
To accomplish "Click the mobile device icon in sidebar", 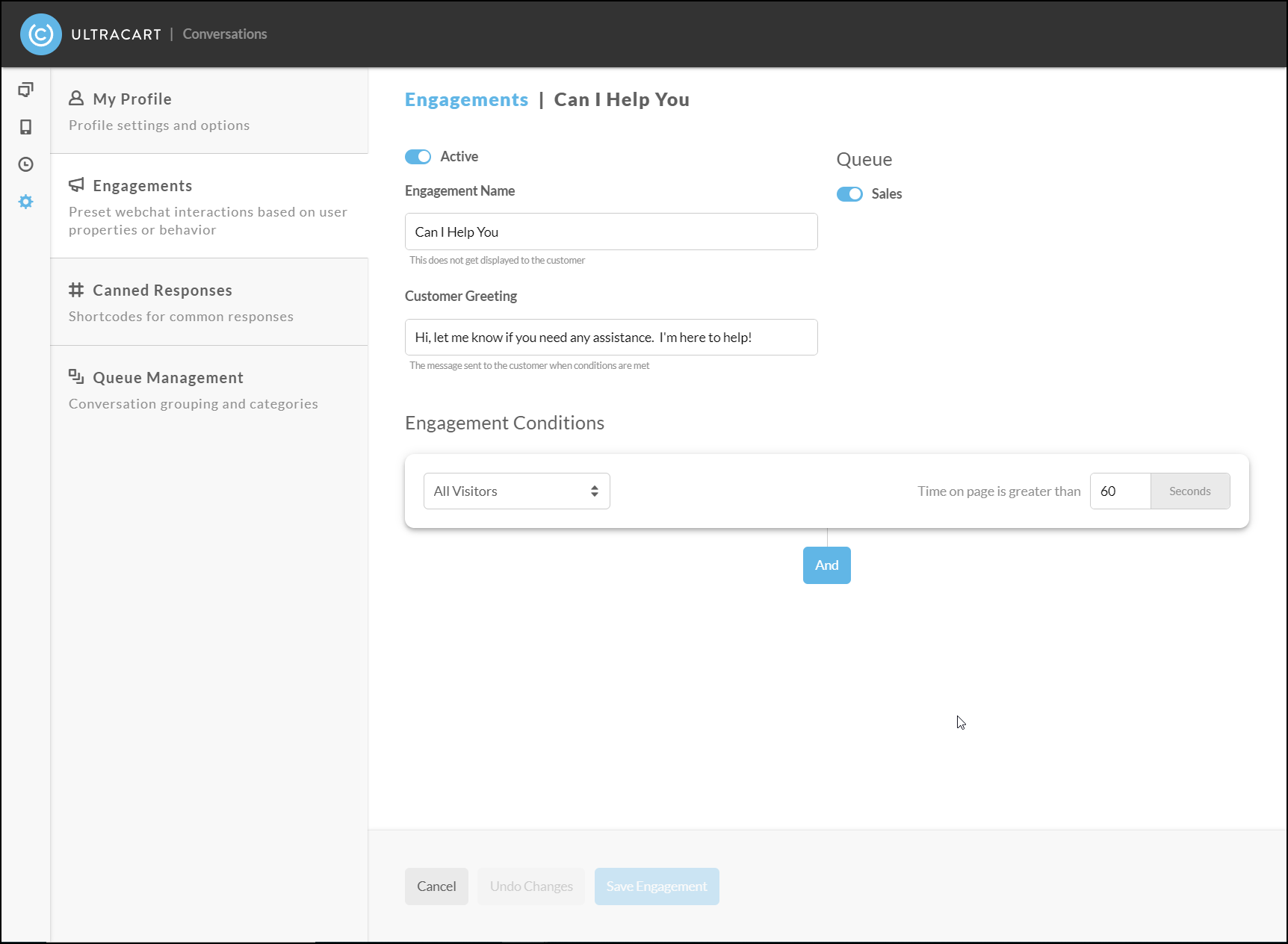I will pos(25,127).
